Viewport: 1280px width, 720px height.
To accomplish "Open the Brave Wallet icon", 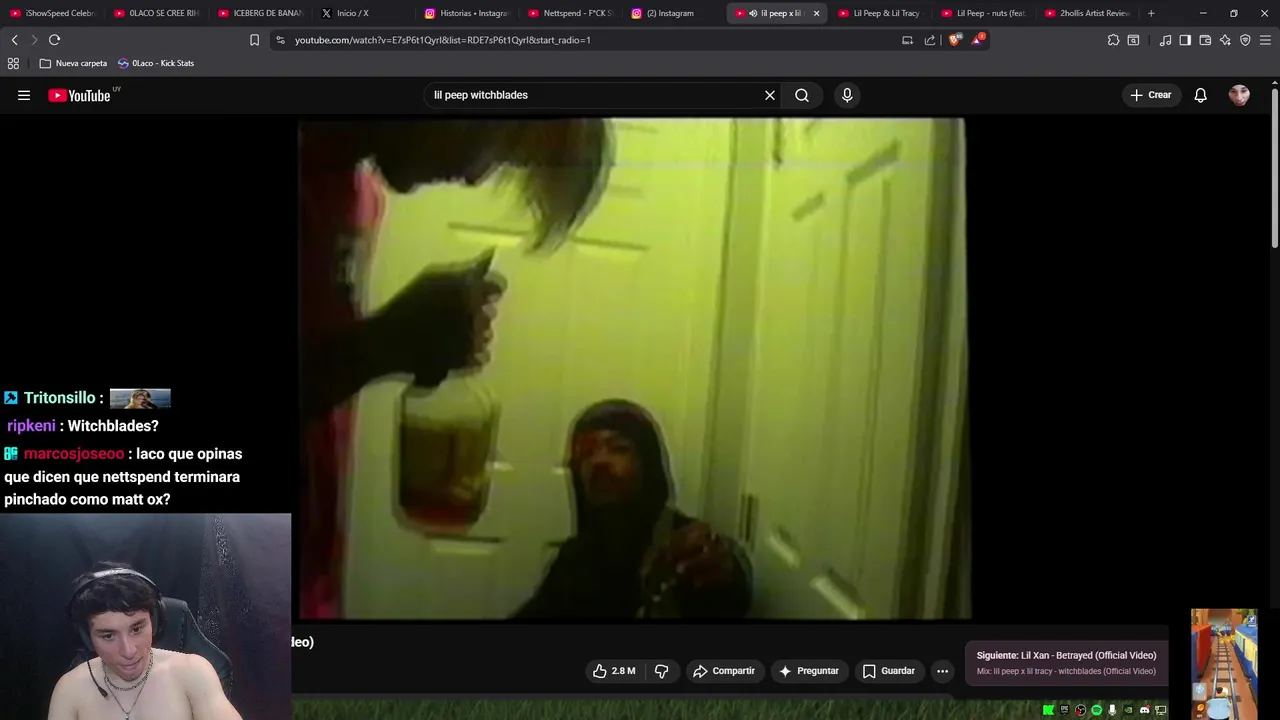I will pos(1205,40).
